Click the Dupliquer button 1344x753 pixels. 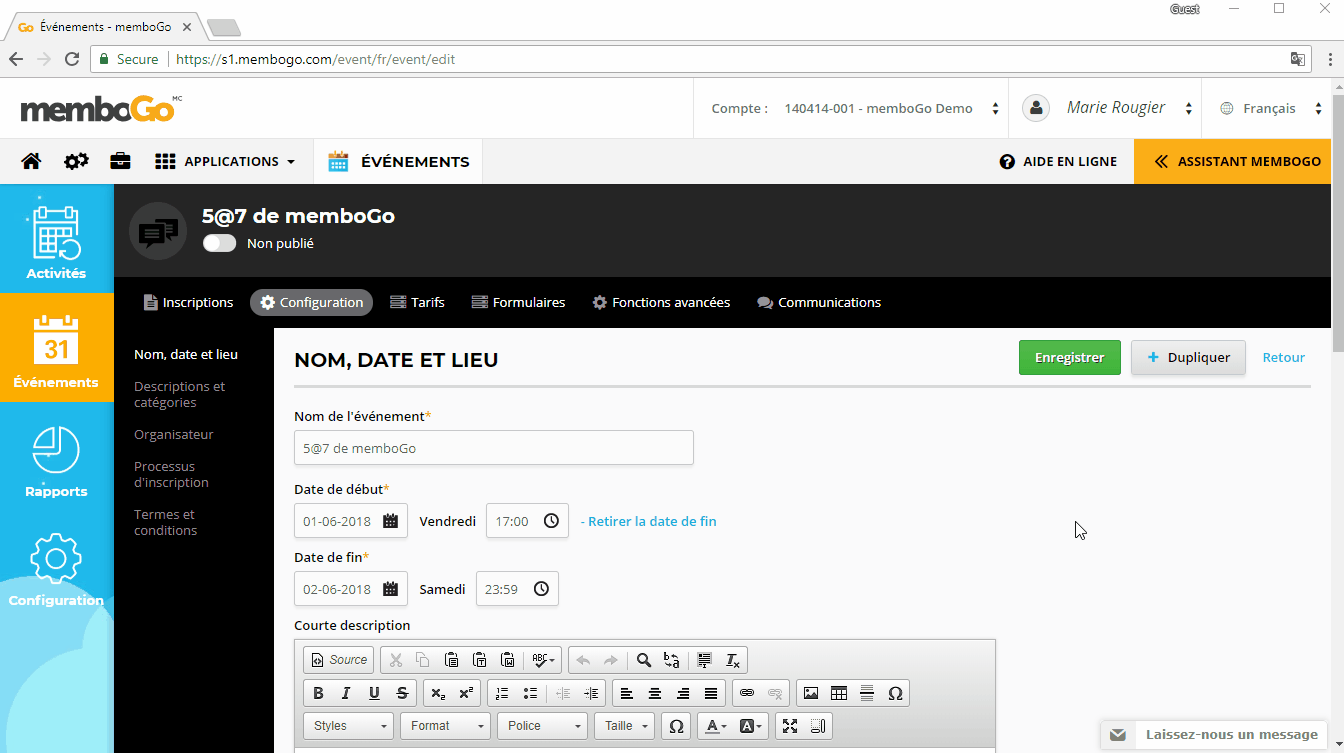pos(1188,357)
